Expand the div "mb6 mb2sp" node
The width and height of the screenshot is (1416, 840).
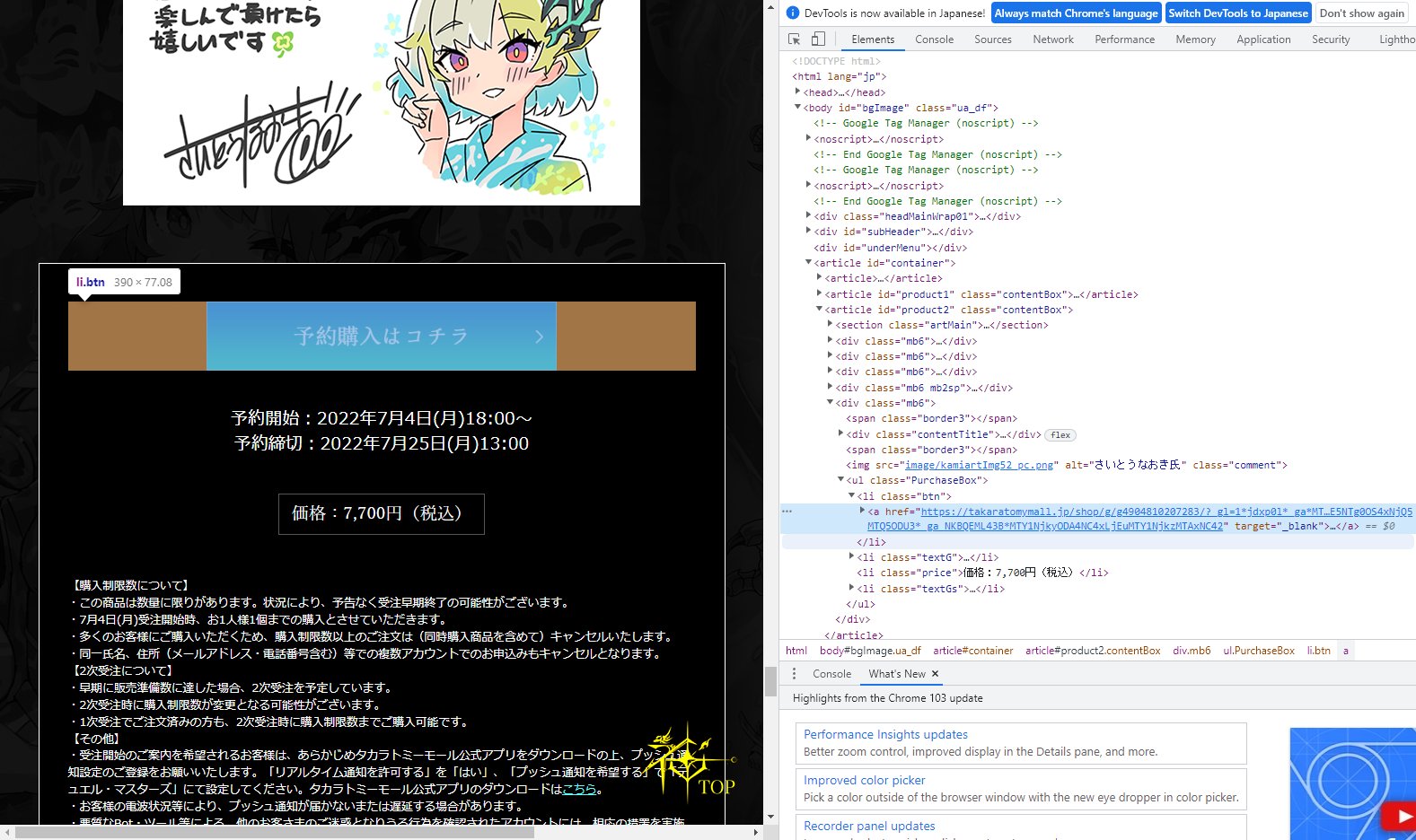tap(830, 387)
